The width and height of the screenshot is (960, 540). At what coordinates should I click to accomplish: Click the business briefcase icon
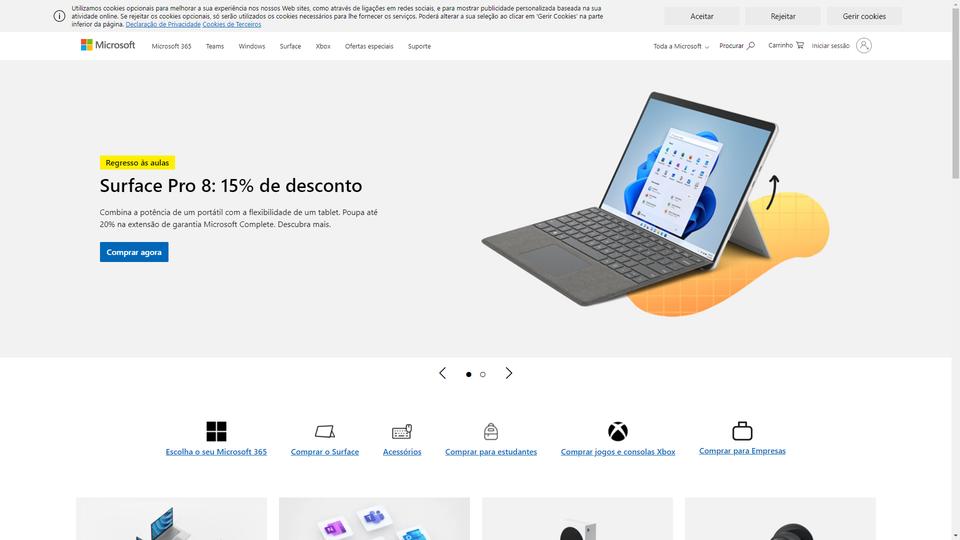coord(742,430)
